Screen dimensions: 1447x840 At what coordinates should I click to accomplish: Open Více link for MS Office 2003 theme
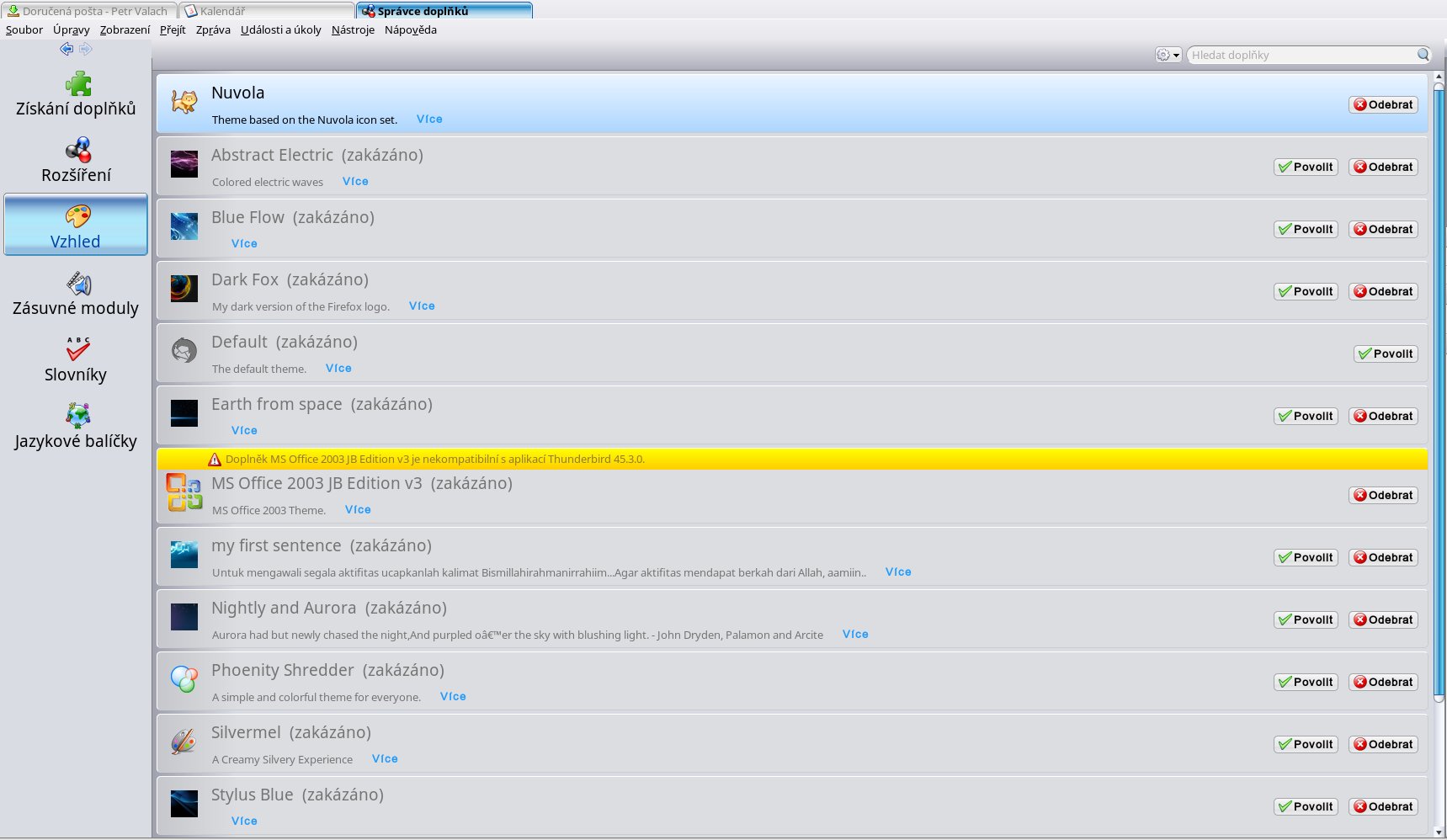pyautogui.click(x=358, y=510)
